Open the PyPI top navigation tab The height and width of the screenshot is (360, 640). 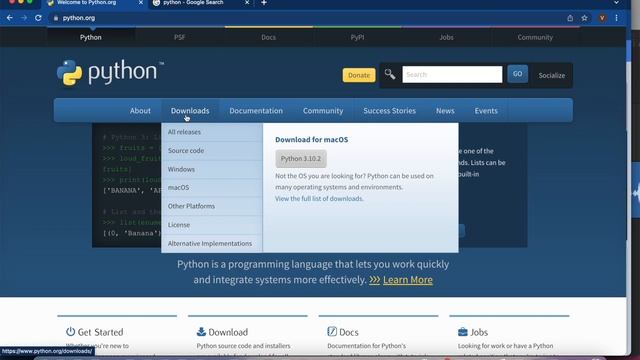[357, 37]
